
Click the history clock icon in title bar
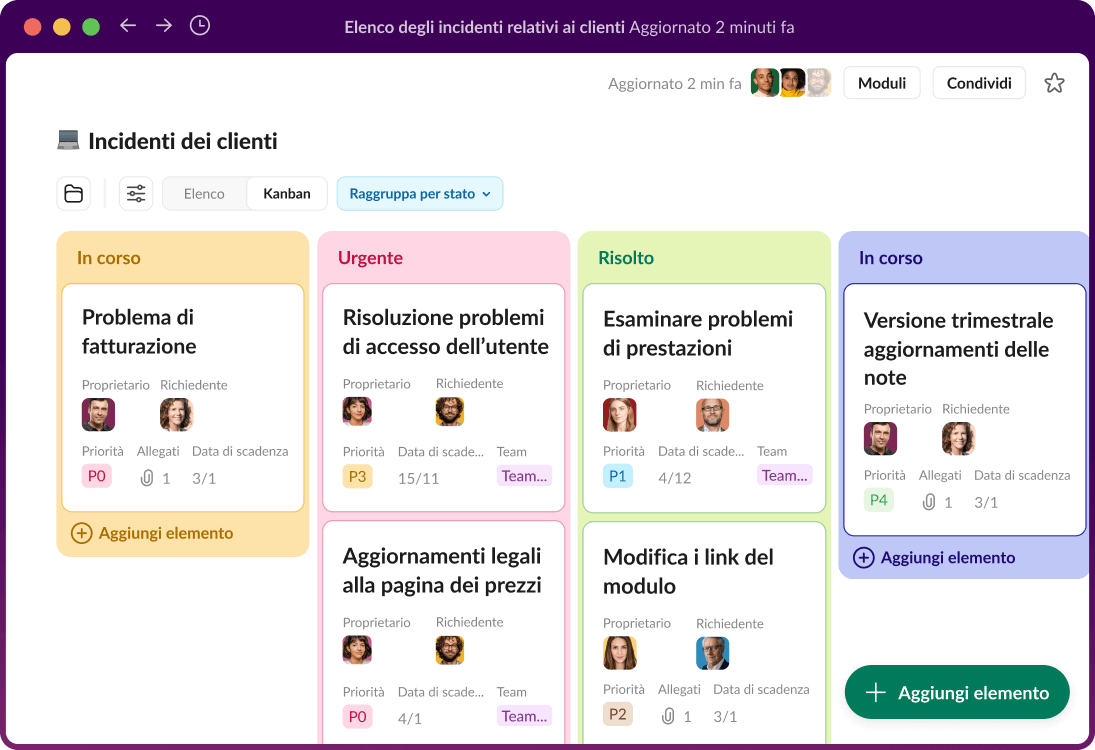pos(199,26)
